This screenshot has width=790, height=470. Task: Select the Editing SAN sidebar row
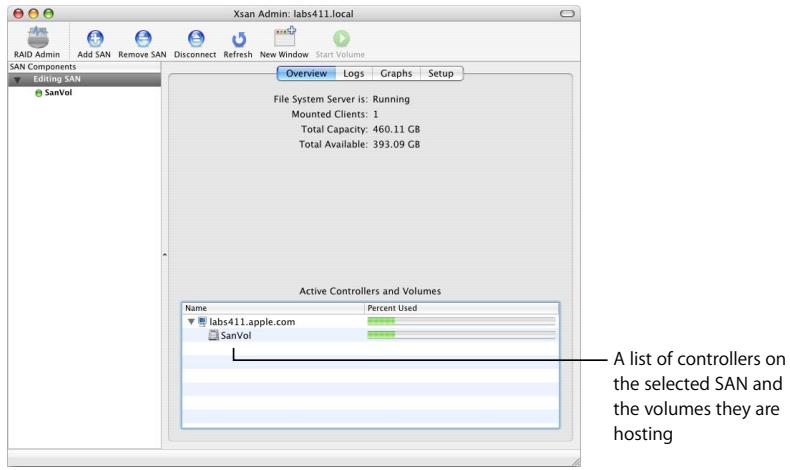(85, 80)
